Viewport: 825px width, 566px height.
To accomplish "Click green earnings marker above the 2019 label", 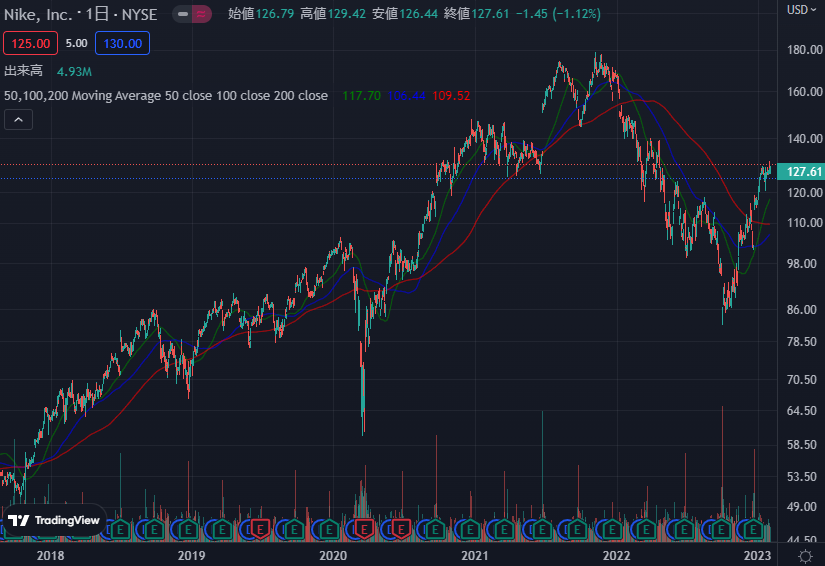I will [188, 529].
